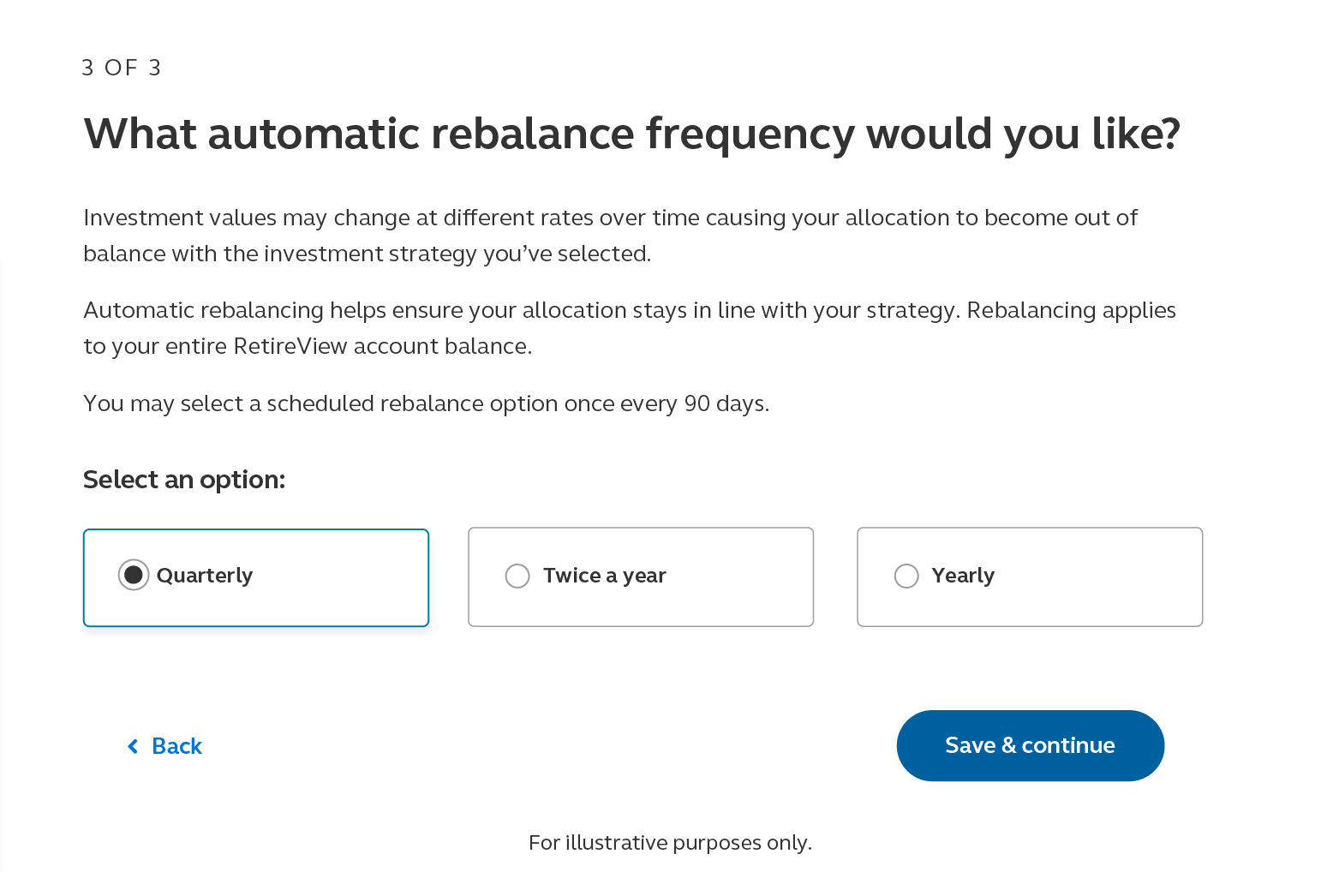Click the For illustrative purposes only footnote
This screenshot has width=1339, height=896.
click(x=670, y=842)
